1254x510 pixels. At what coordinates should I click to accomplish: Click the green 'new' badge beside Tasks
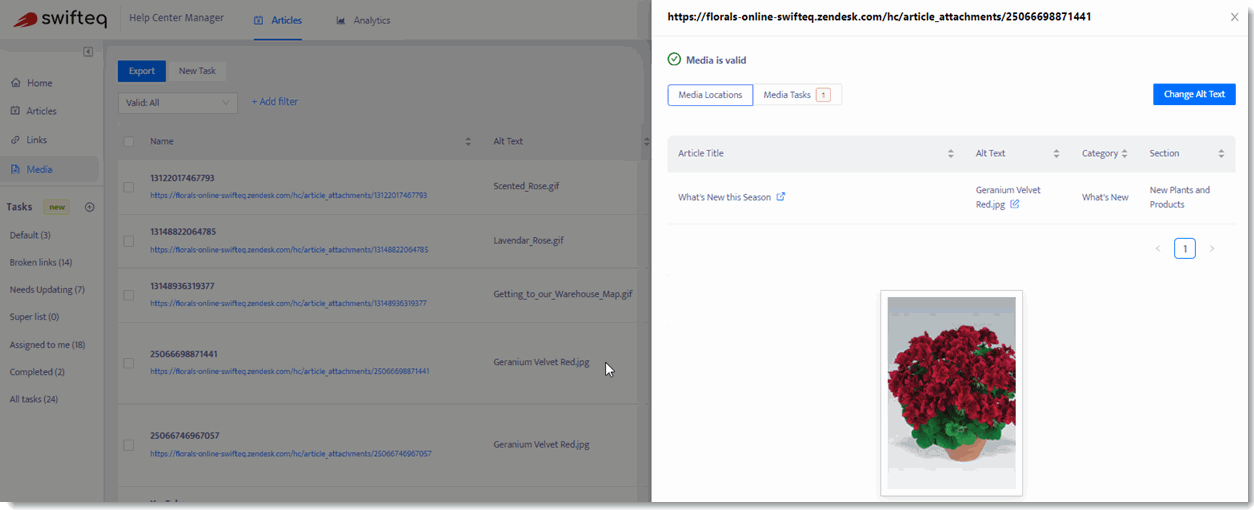tap(57, 207)
